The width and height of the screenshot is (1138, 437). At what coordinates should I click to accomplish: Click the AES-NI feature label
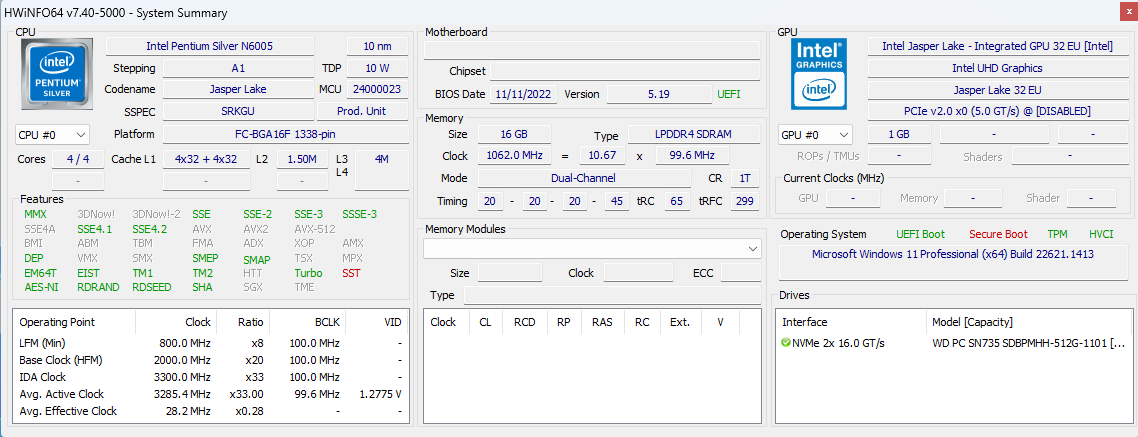tap(41, 287)
